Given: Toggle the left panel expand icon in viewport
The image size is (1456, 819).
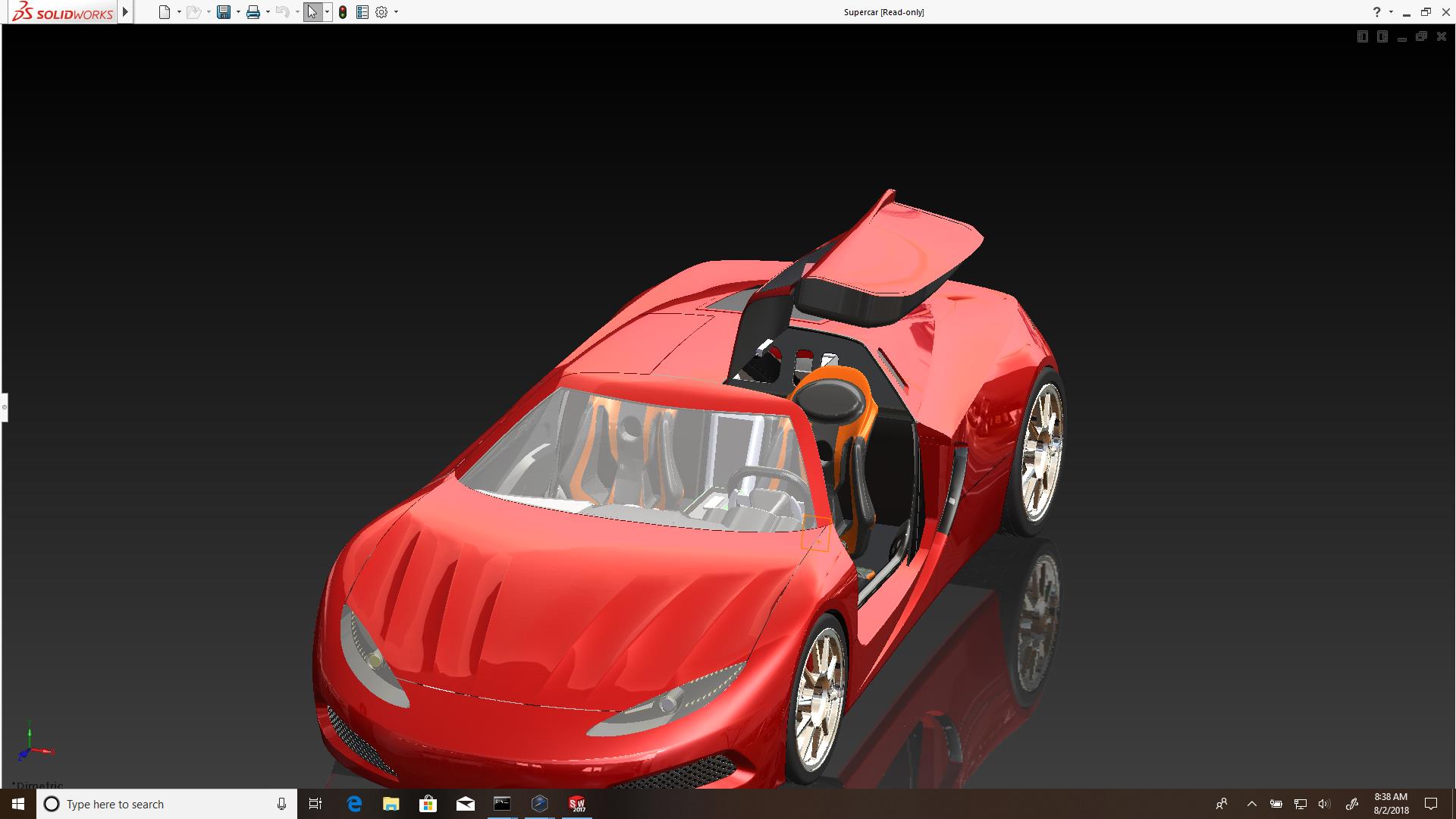Looking at the screenshot, I should tap(1362, 36).
